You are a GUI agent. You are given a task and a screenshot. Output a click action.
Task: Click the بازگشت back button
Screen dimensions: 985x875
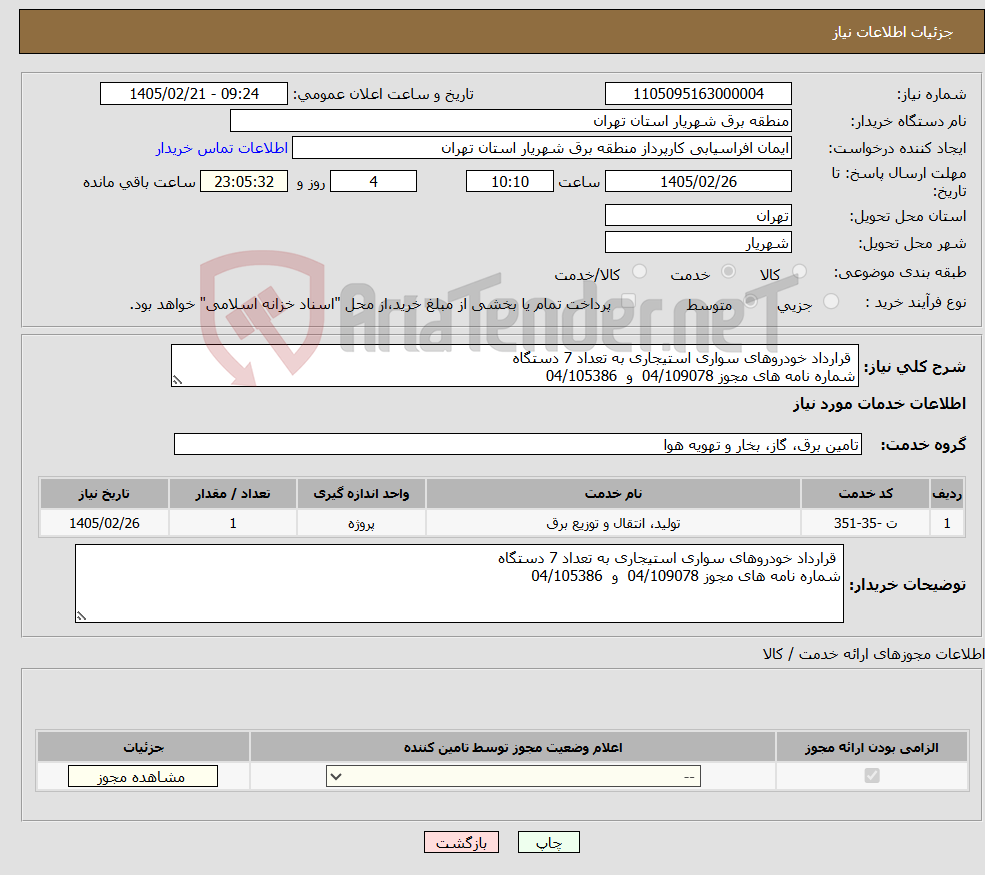[461, 842]
